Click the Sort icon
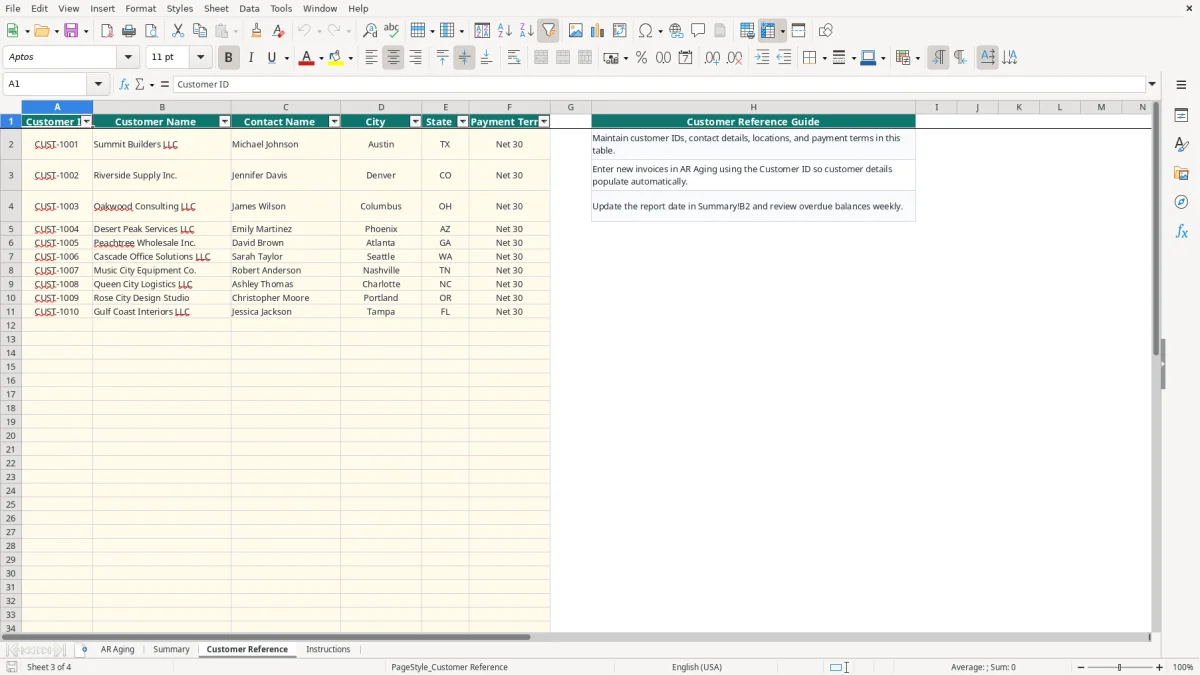The height and width of the screenshot is (675, 1200). point(482,31)
